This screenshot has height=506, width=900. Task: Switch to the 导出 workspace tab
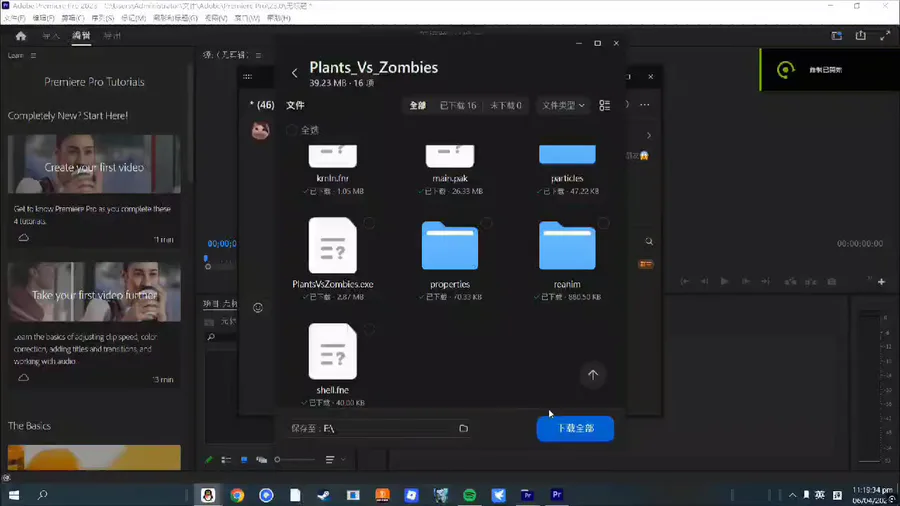click(112, 36)
